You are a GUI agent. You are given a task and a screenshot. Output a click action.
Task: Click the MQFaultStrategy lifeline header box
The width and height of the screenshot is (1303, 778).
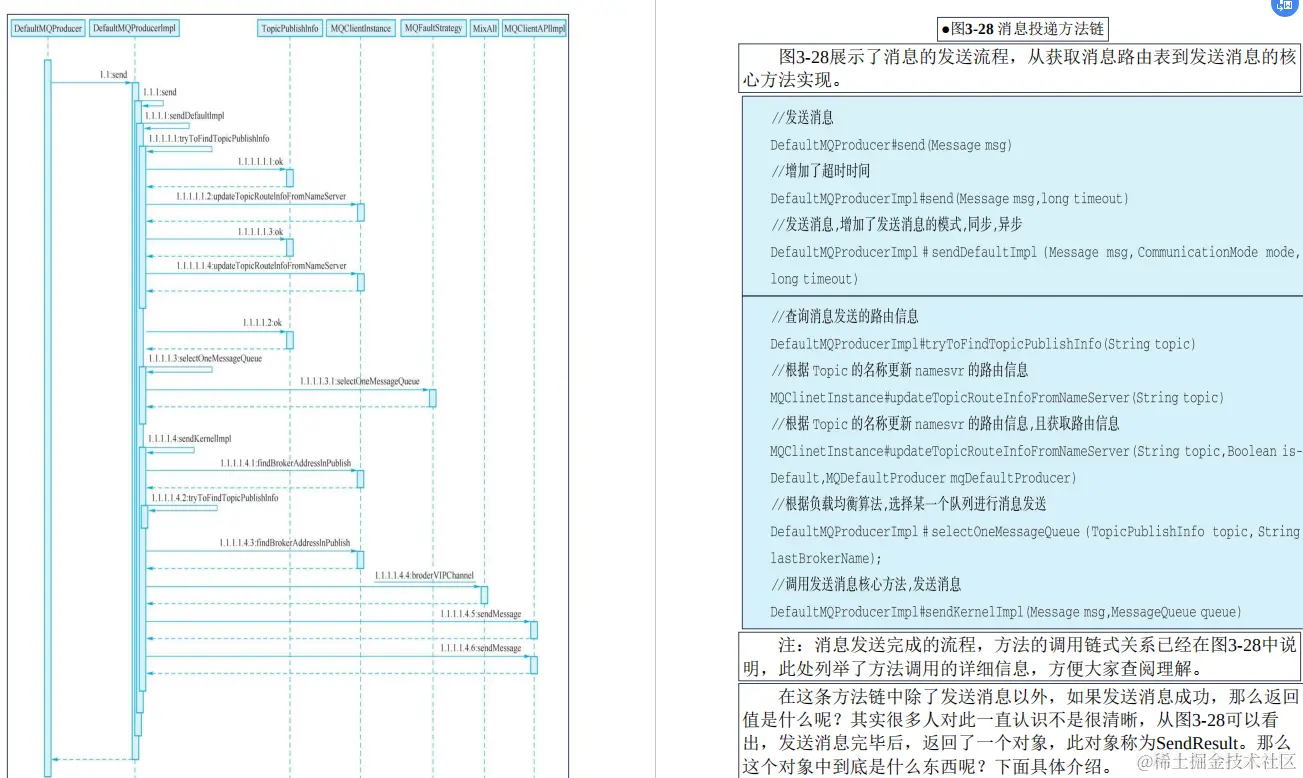pyautogui.click(x=433, y=29)
